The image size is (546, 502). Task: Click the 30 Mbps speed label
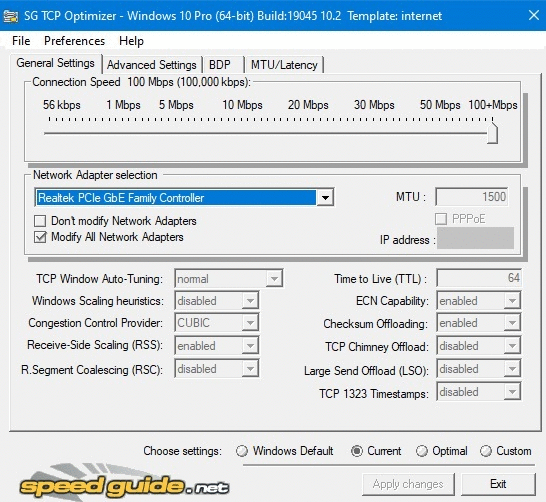click(374, 105)
